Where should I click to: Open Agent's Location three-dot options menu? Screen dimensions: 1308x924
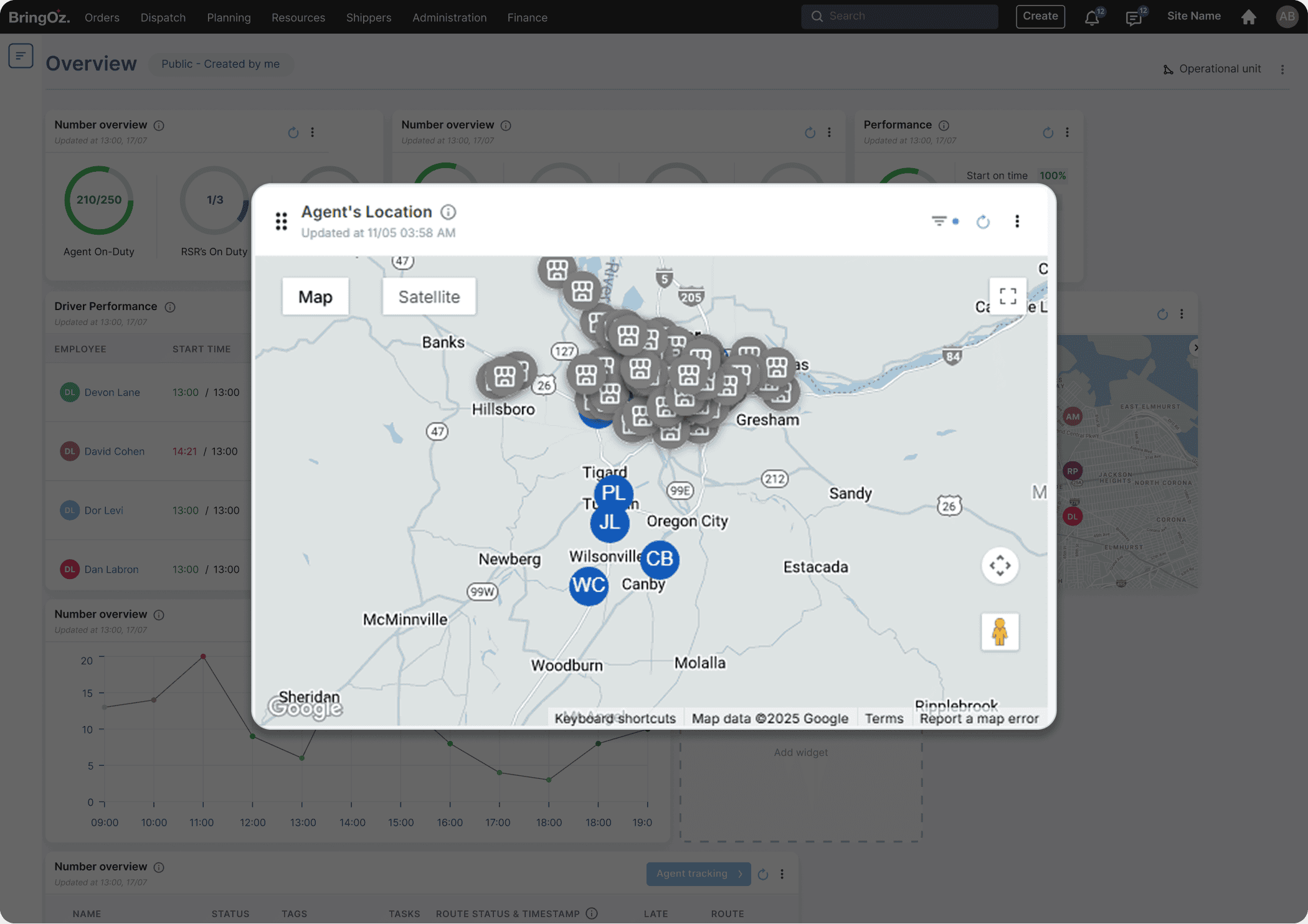click(x=1017, y=221)
